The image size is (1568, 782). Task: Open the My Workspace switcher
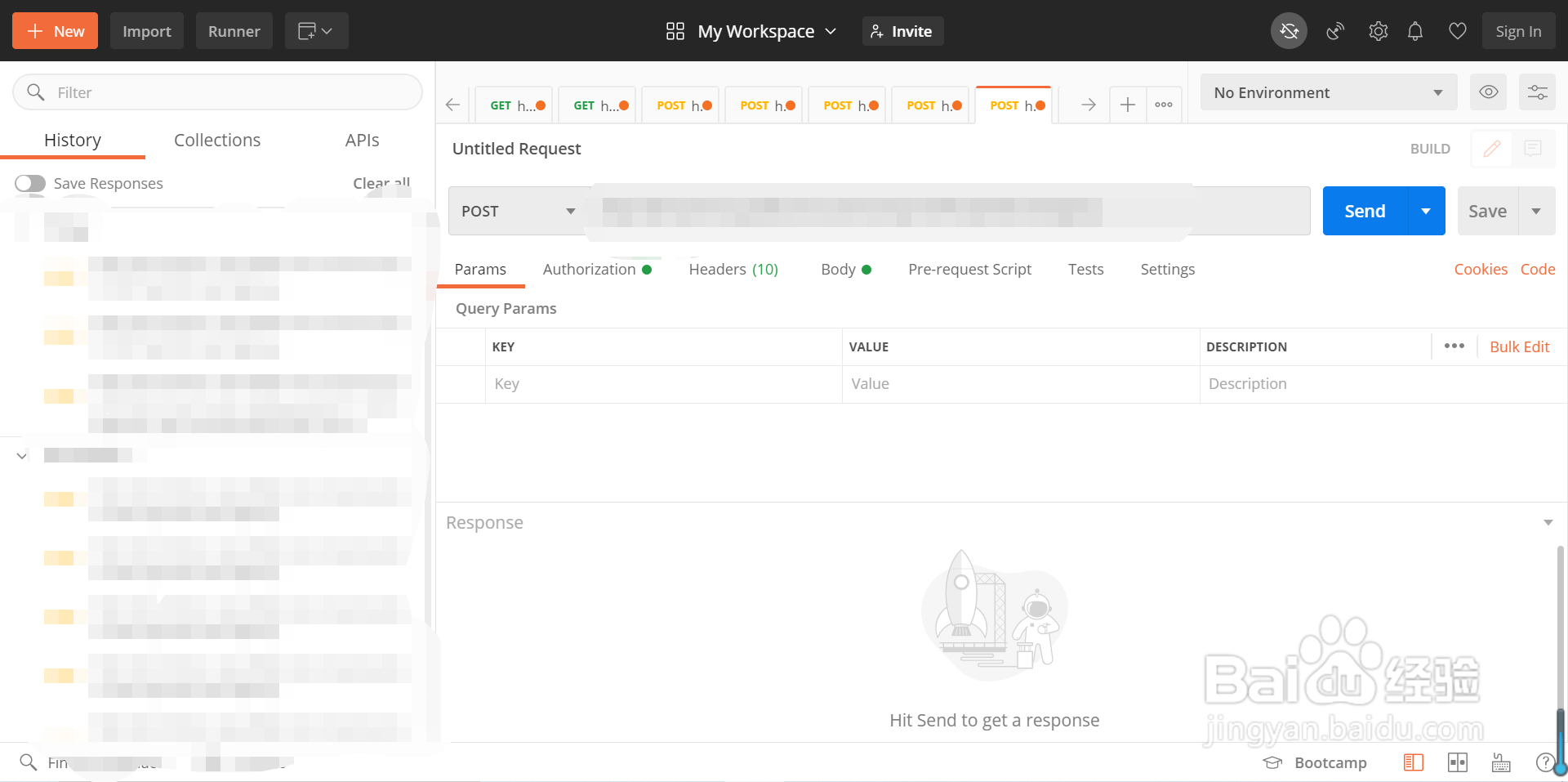(751, 31)
